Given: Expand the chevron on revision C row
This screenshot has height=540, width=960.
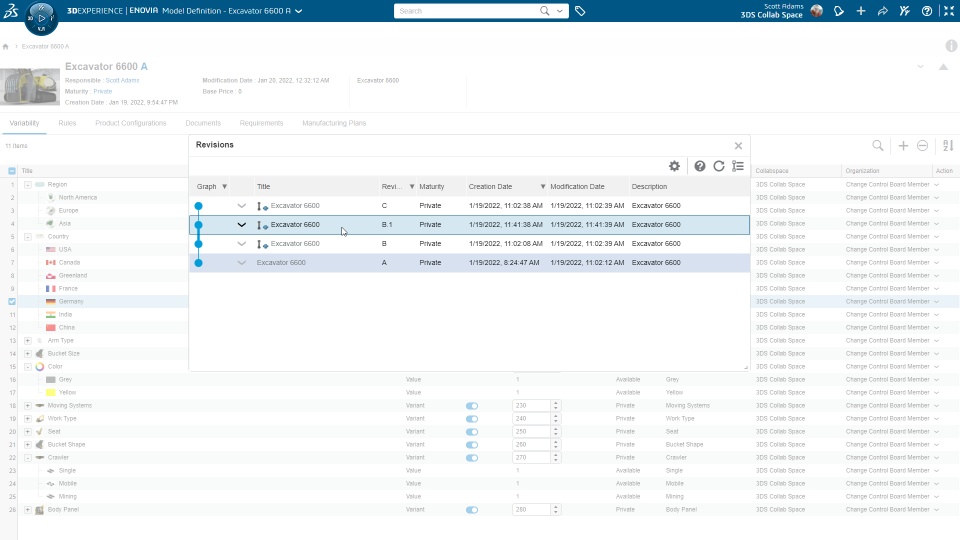Looking at the screenshot, I should [241, 206].
